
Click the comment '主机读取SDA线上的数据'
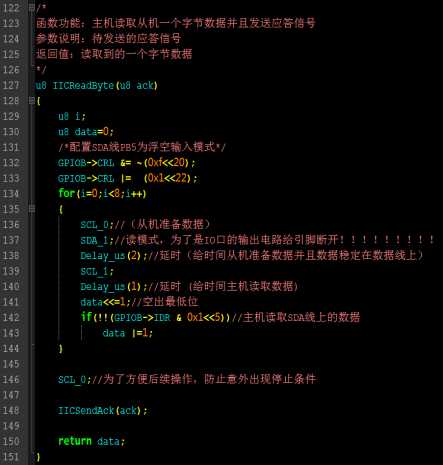pos(301,317)
